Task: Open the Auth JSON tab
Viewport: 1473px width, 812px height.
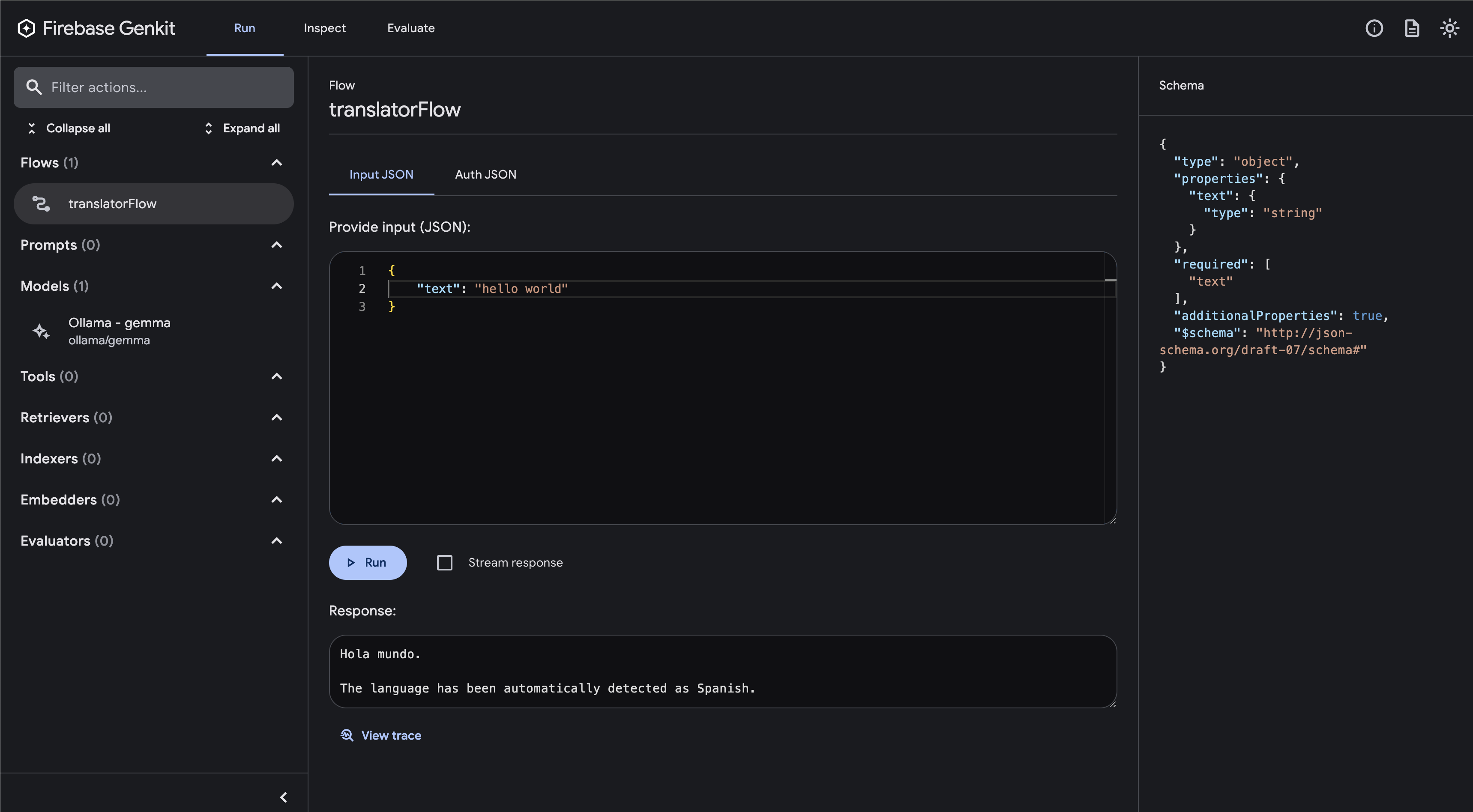Action: click(485, 175)
